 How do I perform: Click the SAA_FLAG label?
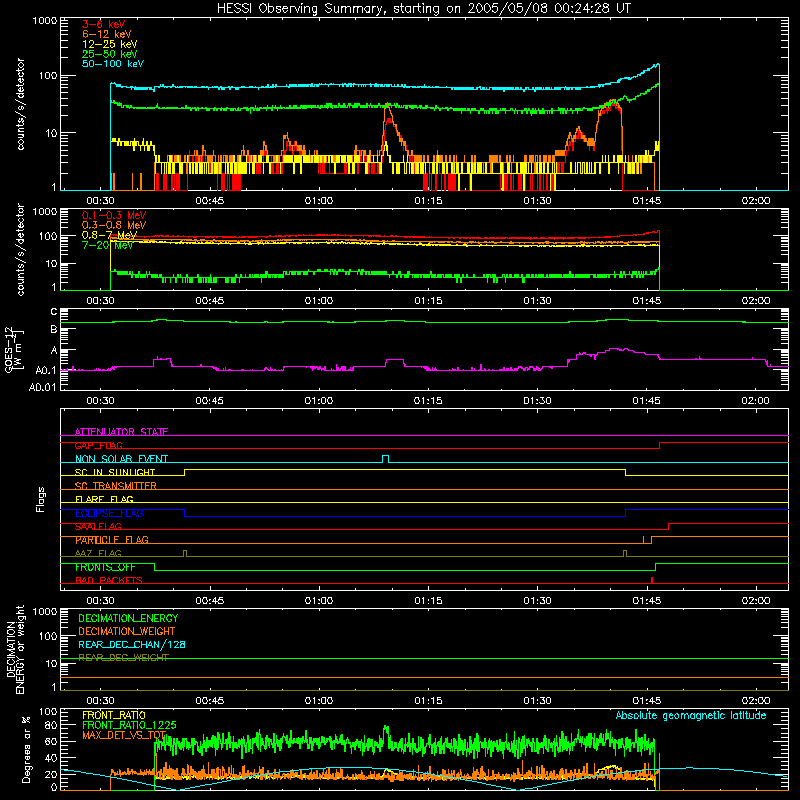click(98, 527)
